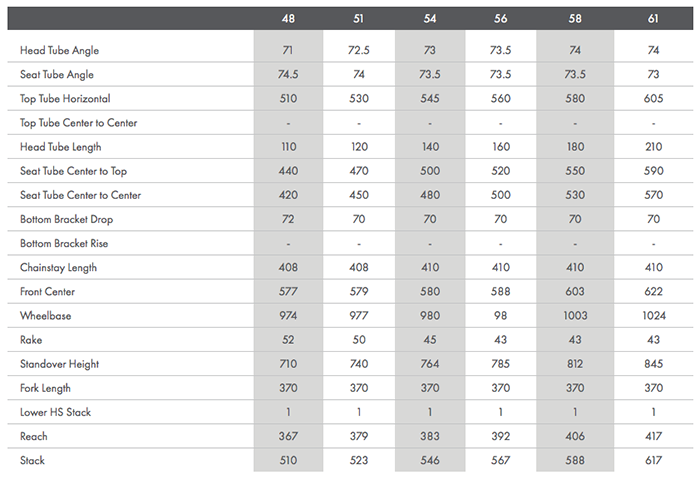Click the Chainstay Length row label

point(59,268)
